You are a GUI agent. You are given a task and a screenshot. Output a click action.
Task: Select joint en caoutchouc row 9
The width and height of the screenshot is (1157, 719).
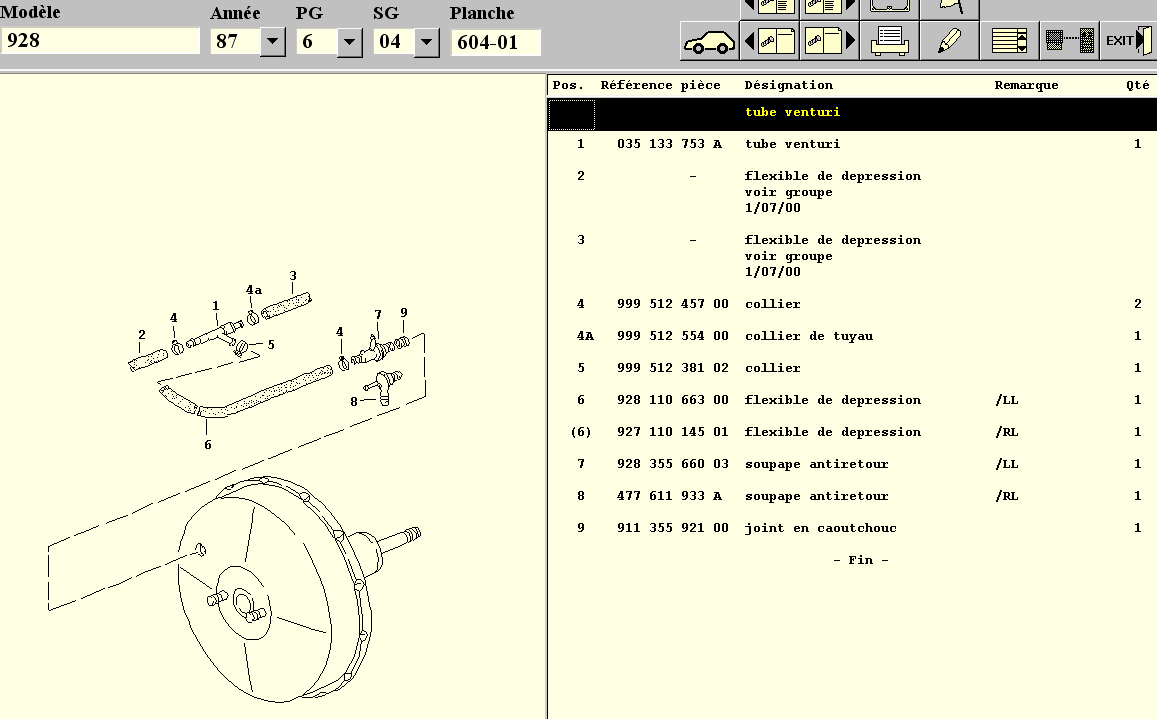852,528
